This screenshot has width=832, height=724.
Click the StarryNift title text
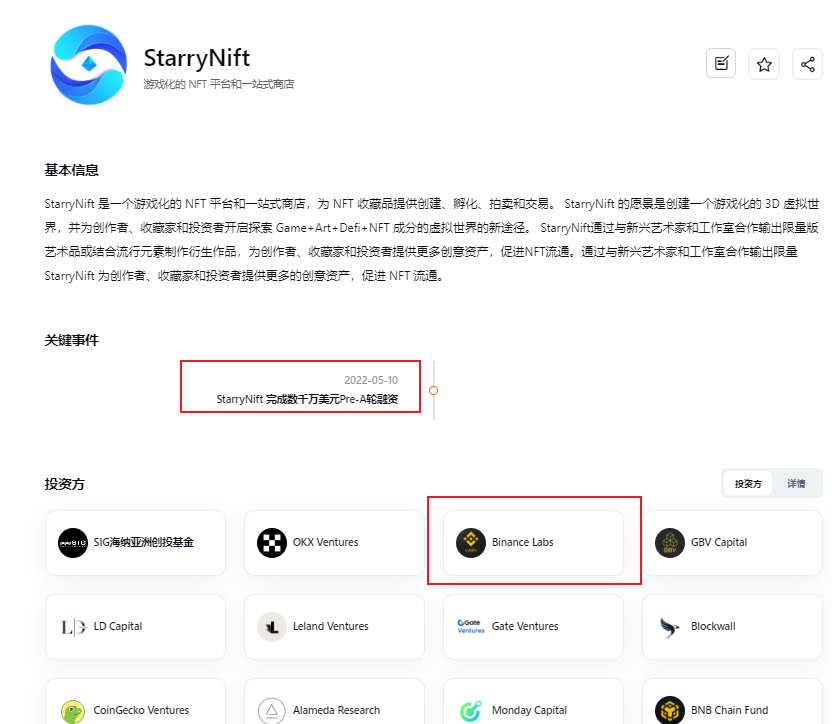(197, 58)
